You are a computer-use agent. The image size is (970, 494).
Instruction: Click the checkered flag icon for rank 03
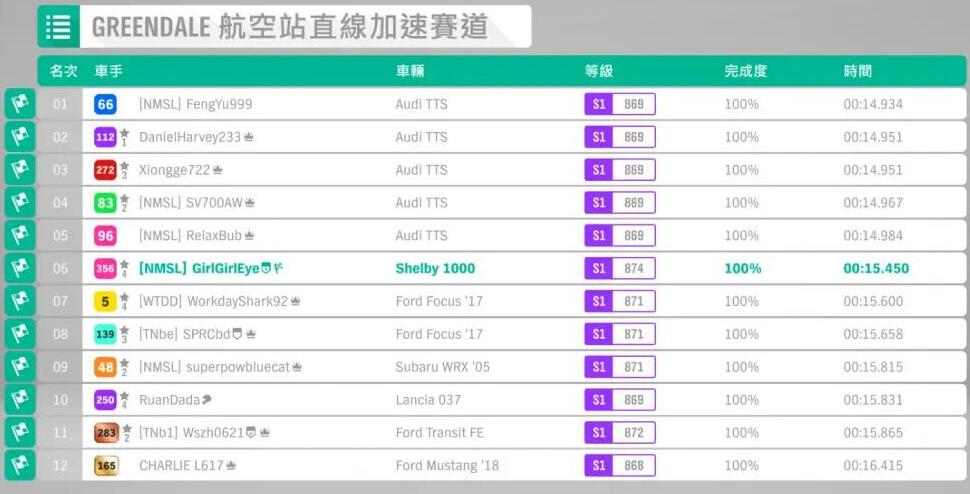pos(20,169)
